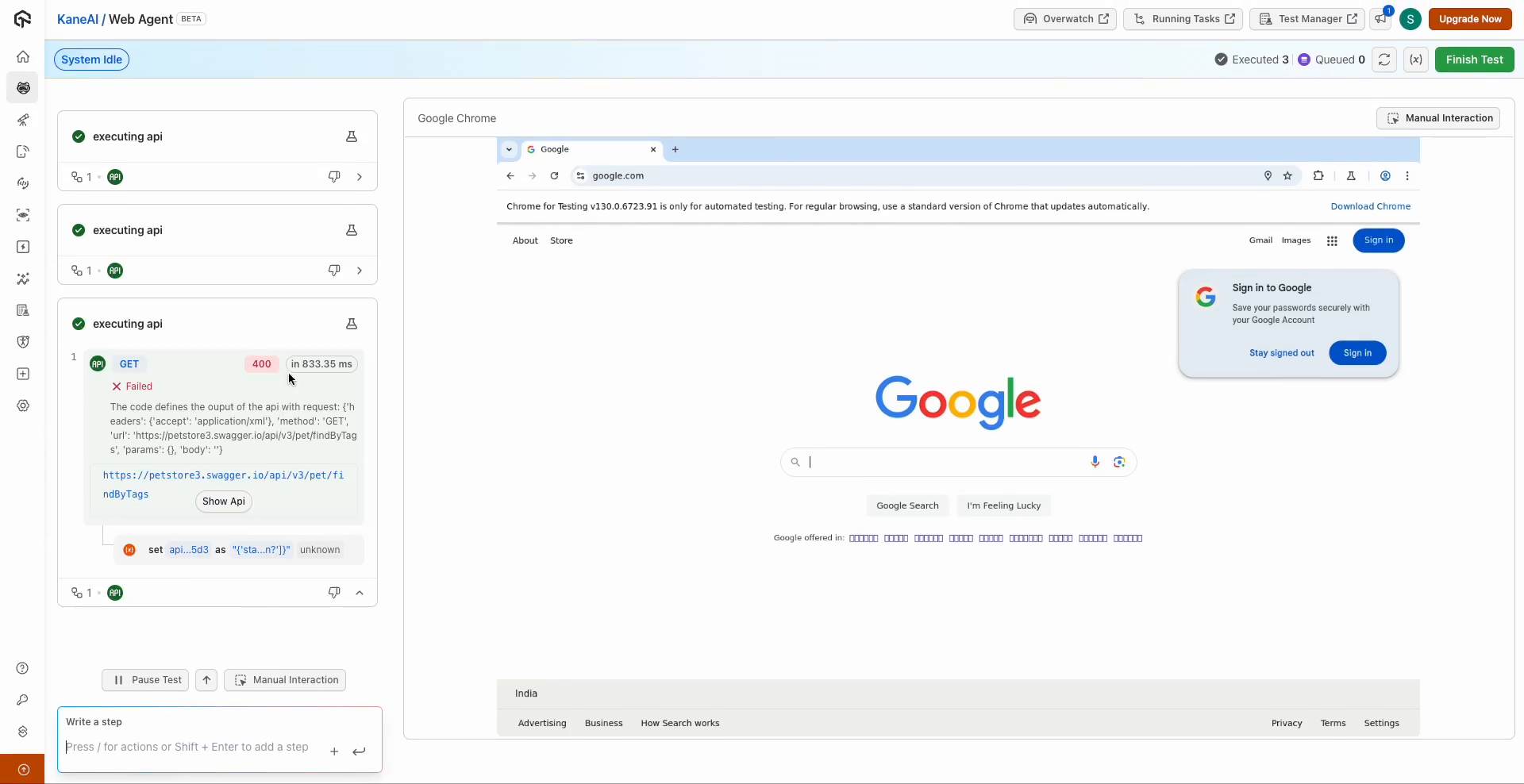Image resolution: width=1524 pixels, height=784 pixels.
Task: Open the Store menu item on Google page
Action: click(561, 240)
